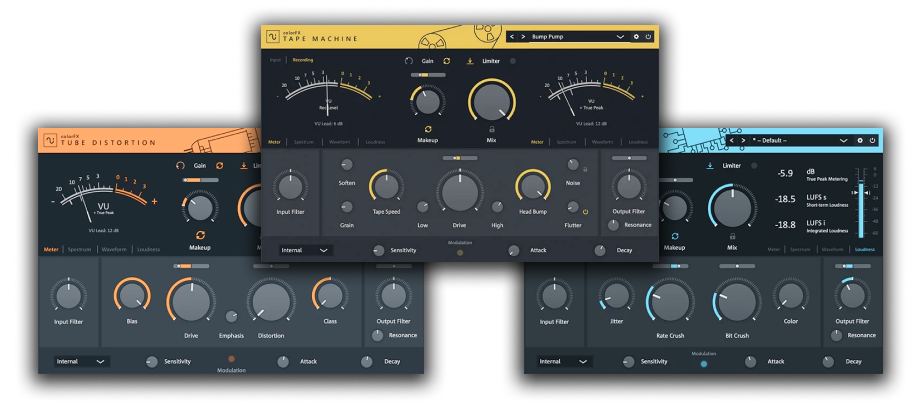Enable the Limiter toggle dot in Tape Machine

click(513, 60)
